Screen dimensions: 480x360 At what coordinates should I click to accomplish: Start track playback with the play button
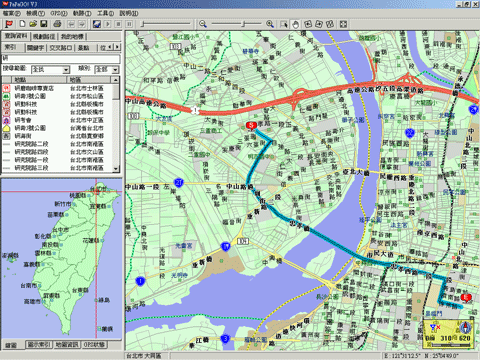108,24
